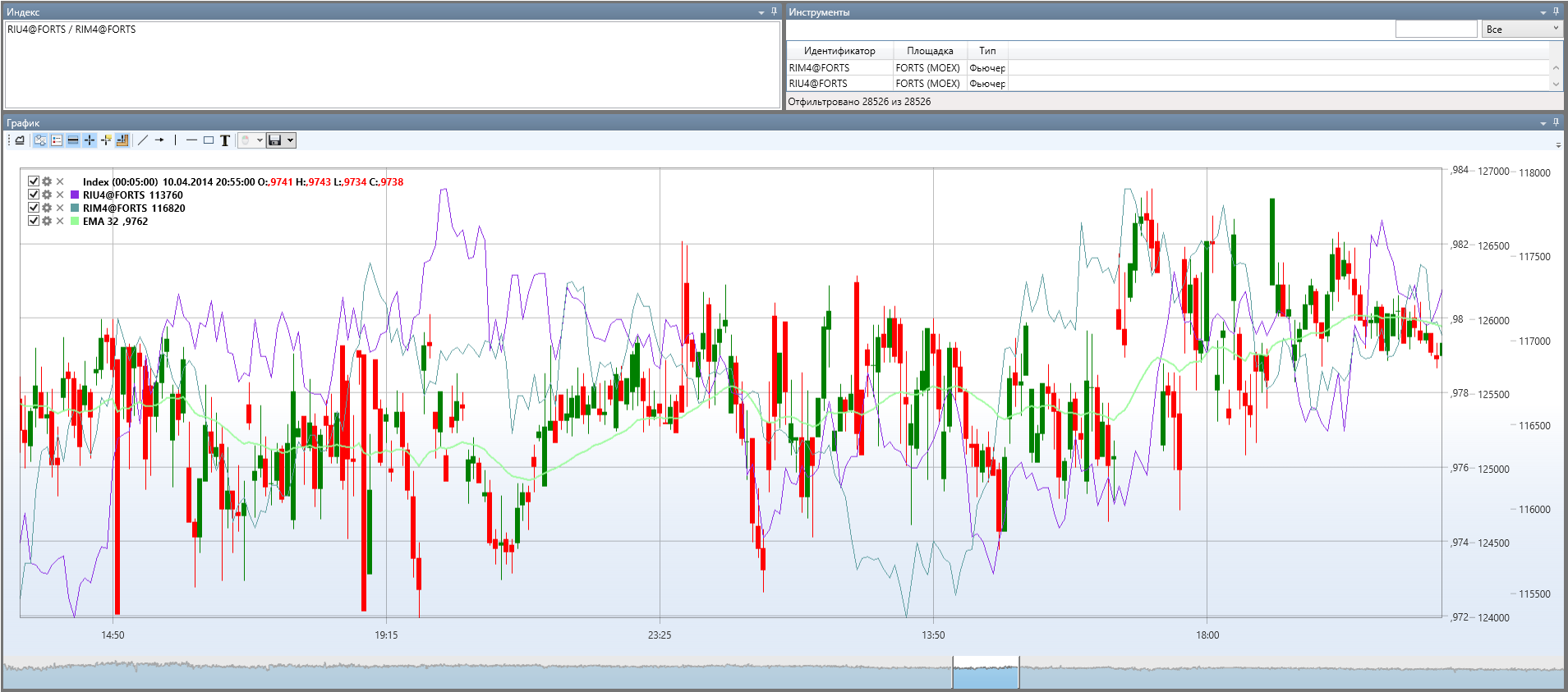Remove the EMA 32 indicator with X

click(x=60, y=221)
